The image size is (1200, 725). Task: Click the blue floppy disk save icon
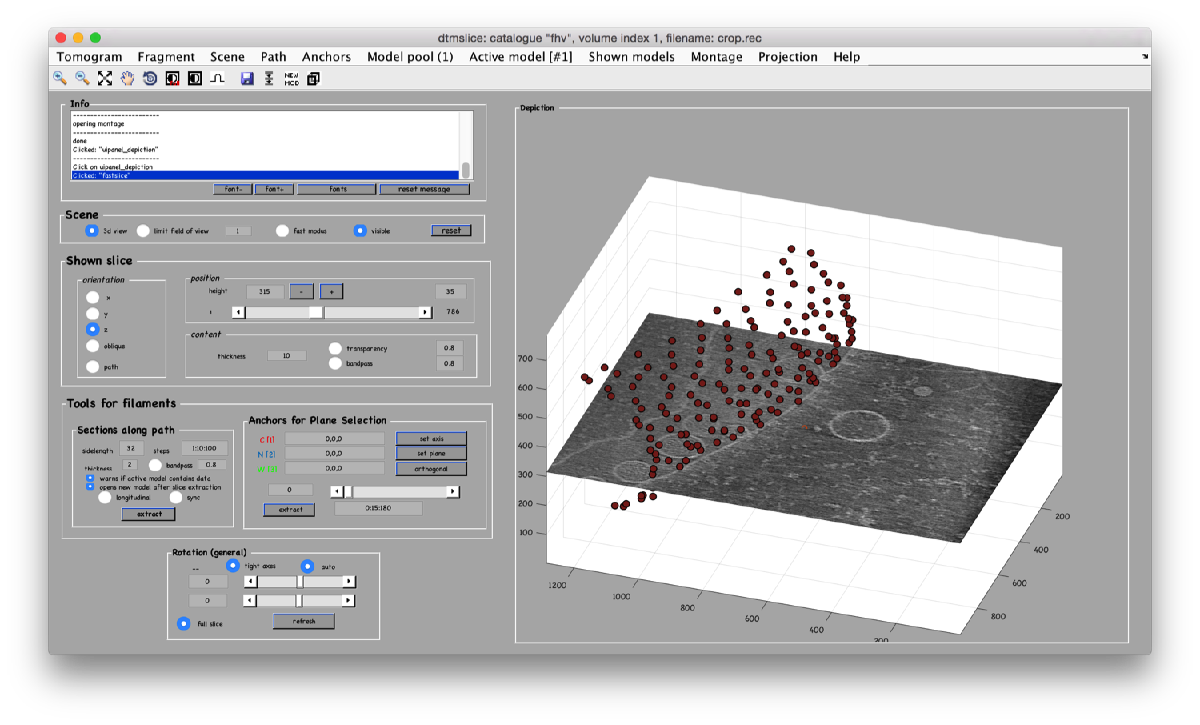pos(247,78)
